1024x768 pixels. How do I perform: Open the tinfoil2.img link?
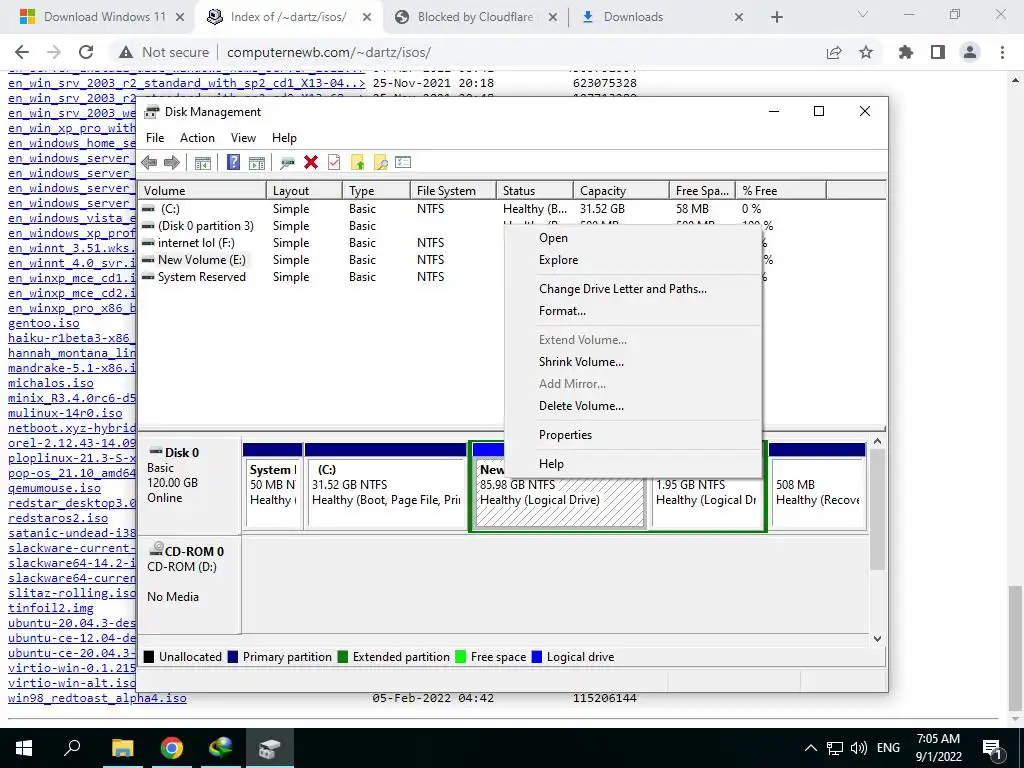51,608
